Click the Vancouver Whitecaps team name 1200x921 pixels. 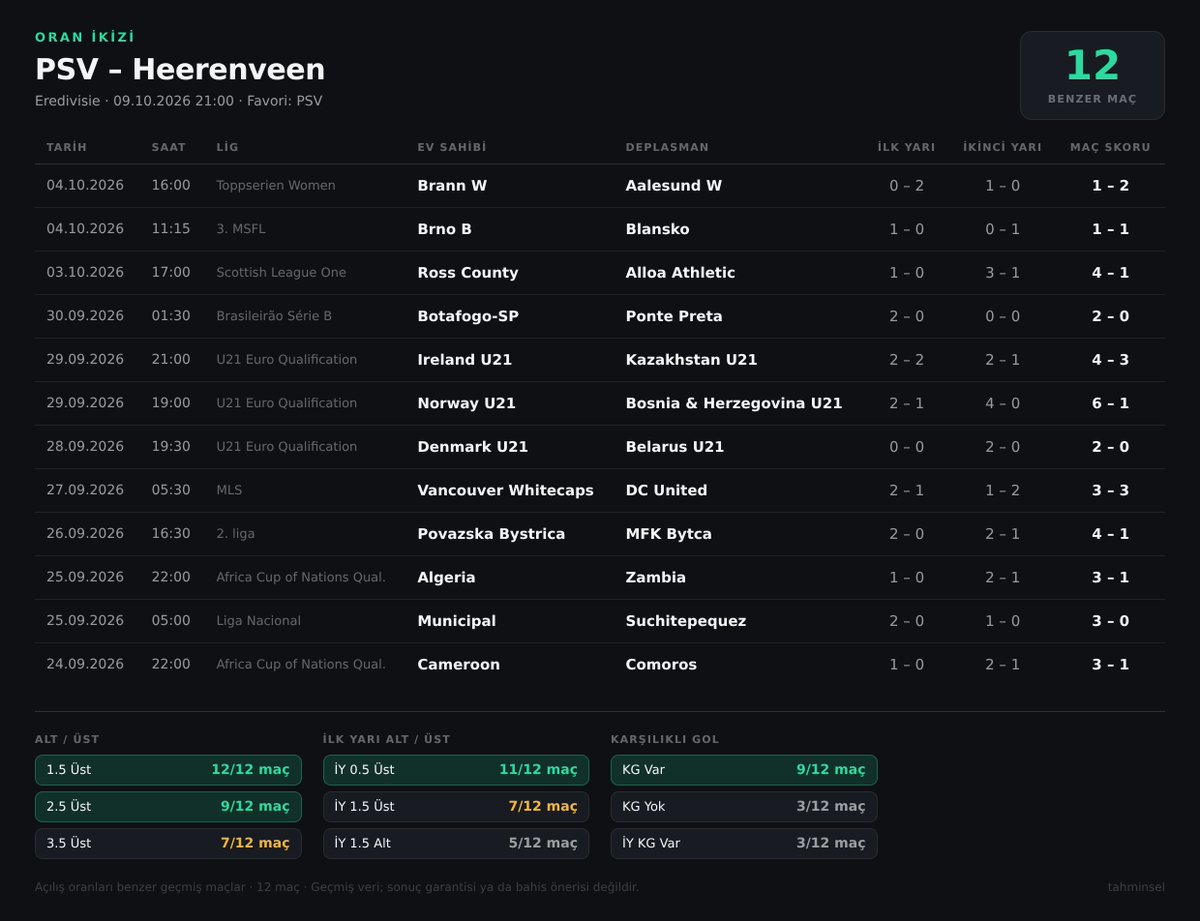point(505,490)
